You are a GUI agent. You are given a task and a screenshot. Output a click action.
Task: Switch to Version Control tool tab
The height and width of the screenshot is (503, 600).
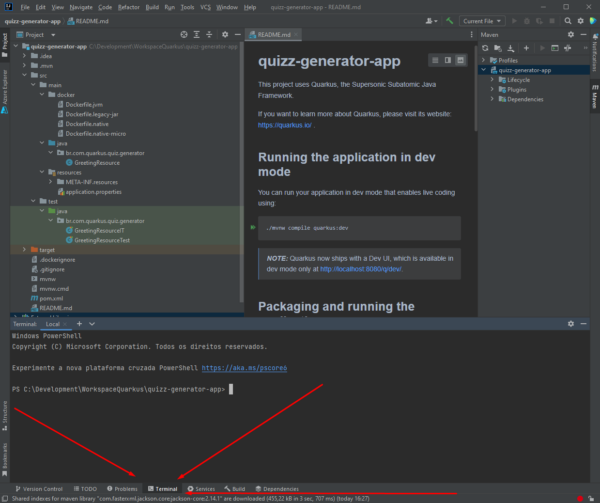39,489
